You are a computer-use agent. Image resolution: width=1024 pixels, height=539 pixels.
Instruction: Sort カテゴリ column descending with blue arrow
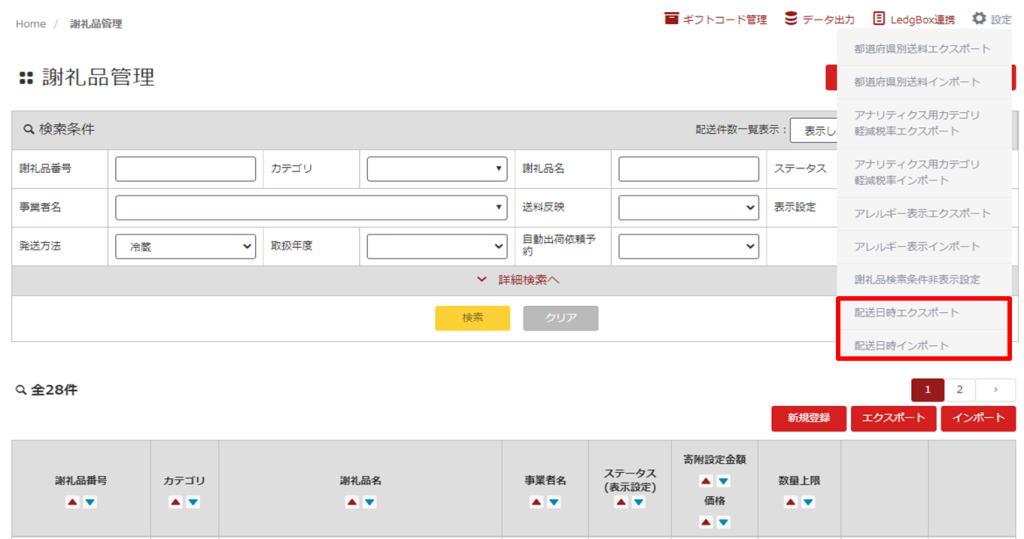(194, 502)
